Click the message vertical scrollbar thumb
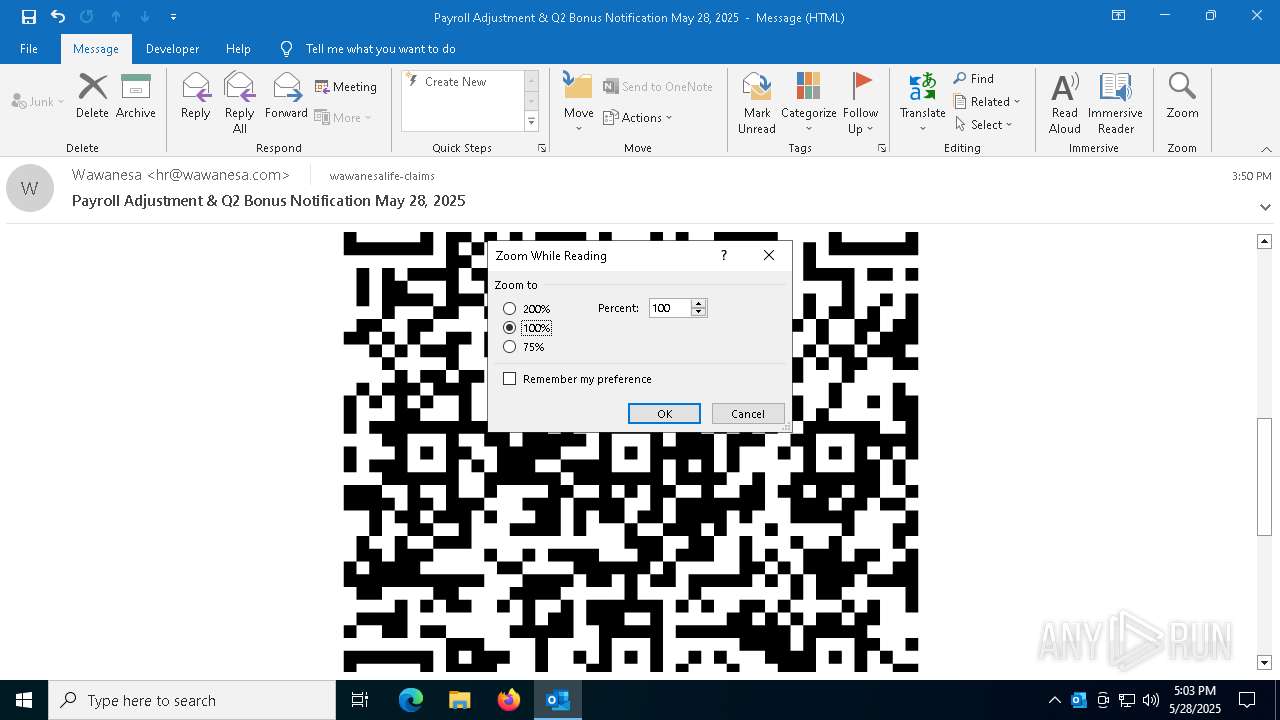The image size is (1280, 720). [x=1264, y=477]
